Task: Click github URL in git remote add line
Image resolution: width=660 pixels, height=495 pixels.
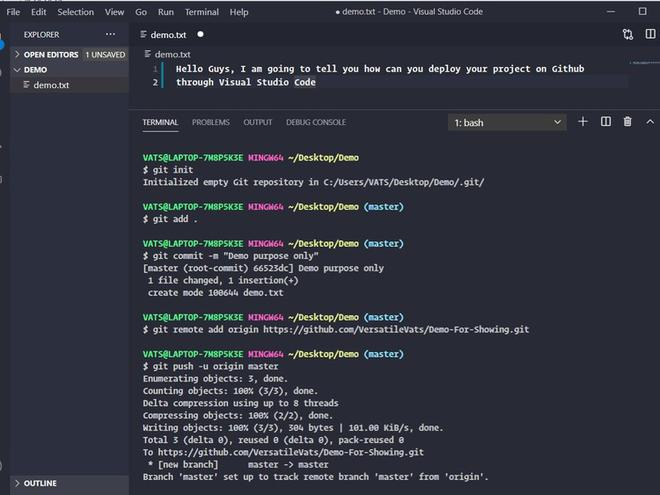Action: coord(396,329)
